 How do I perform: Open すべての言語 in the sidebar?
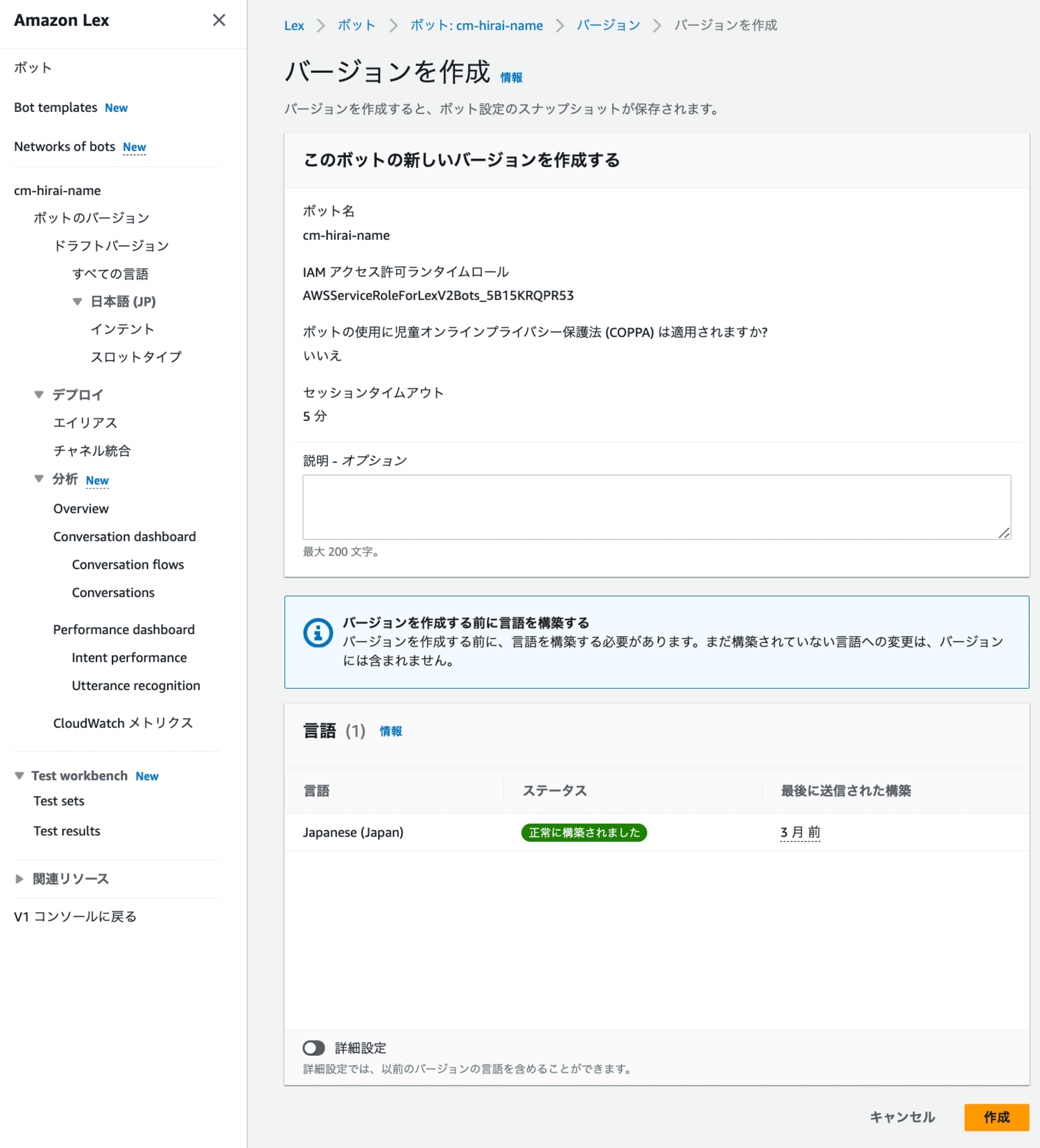110,274
